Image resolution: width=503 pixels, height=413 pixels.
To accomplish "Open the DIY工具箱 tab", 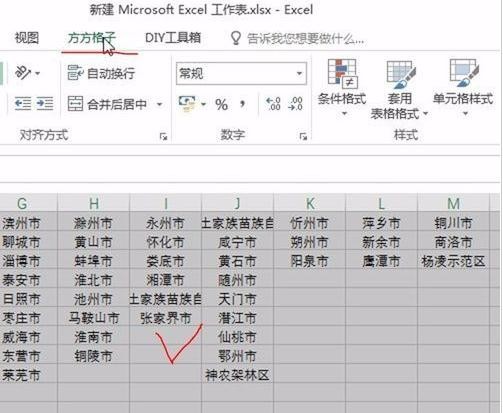I will point(173,38).
